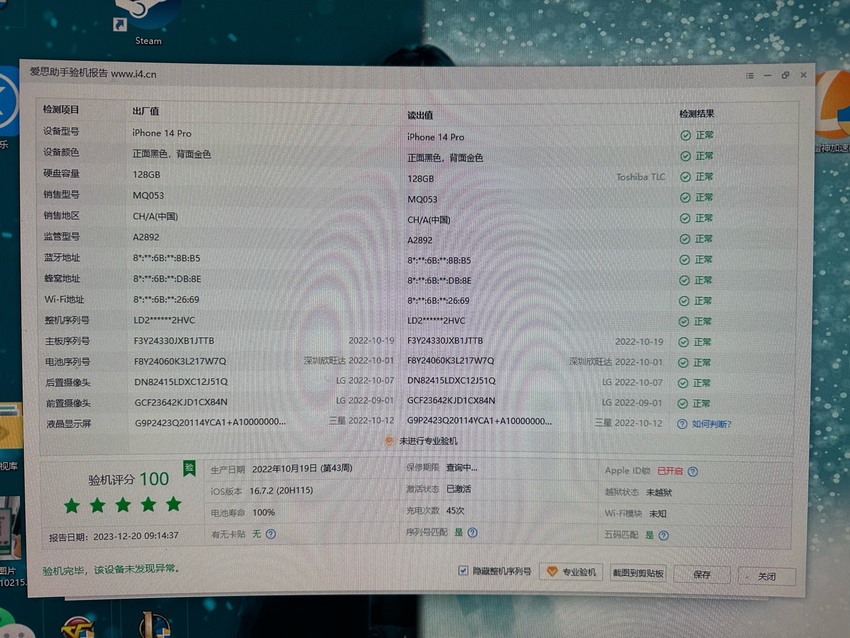Select the 出厂值 column header

145,111
